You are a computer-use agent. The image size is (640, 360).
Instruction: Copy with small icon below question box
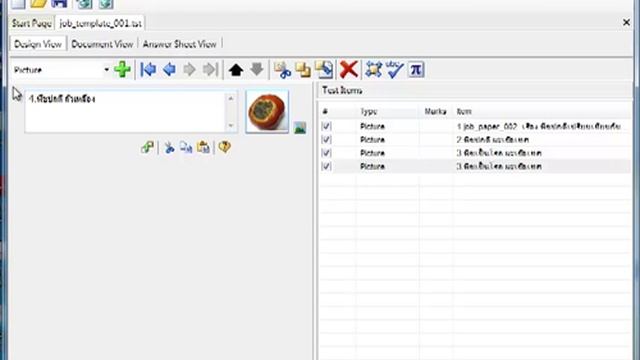pyautogui.click(x=186, y=147)
